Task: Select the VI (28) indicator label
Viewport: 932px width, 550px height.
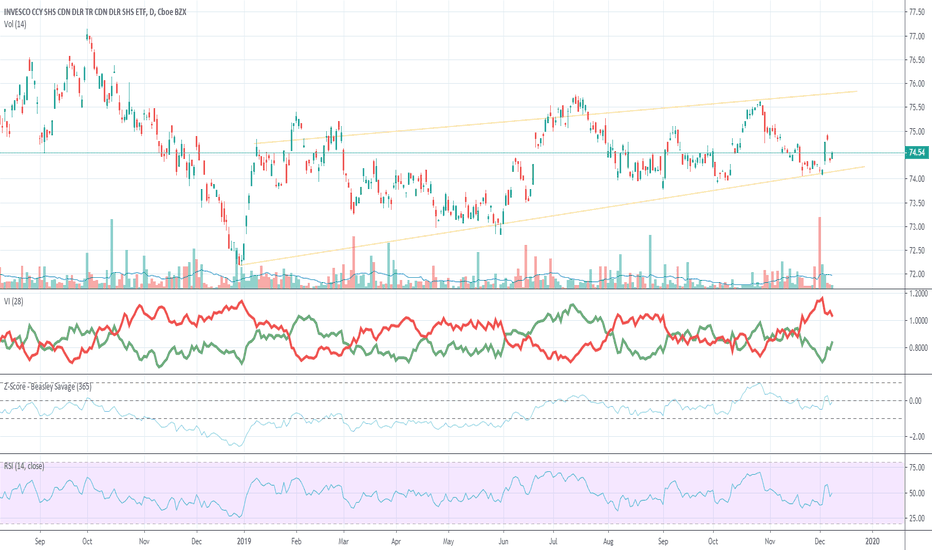Action: click(14, 301)
